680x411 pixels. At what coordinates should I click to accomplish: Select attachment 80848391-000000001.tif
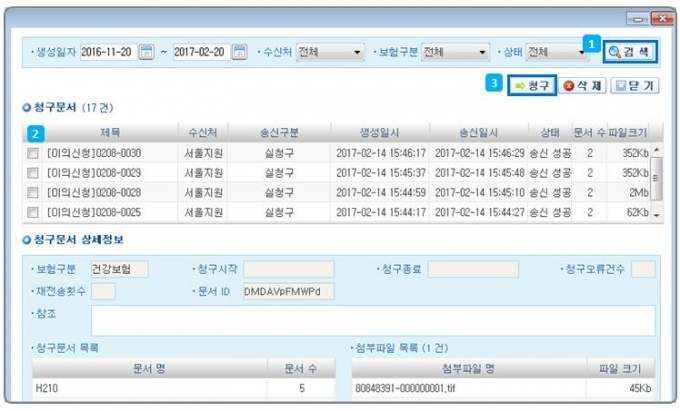point(470,388)
